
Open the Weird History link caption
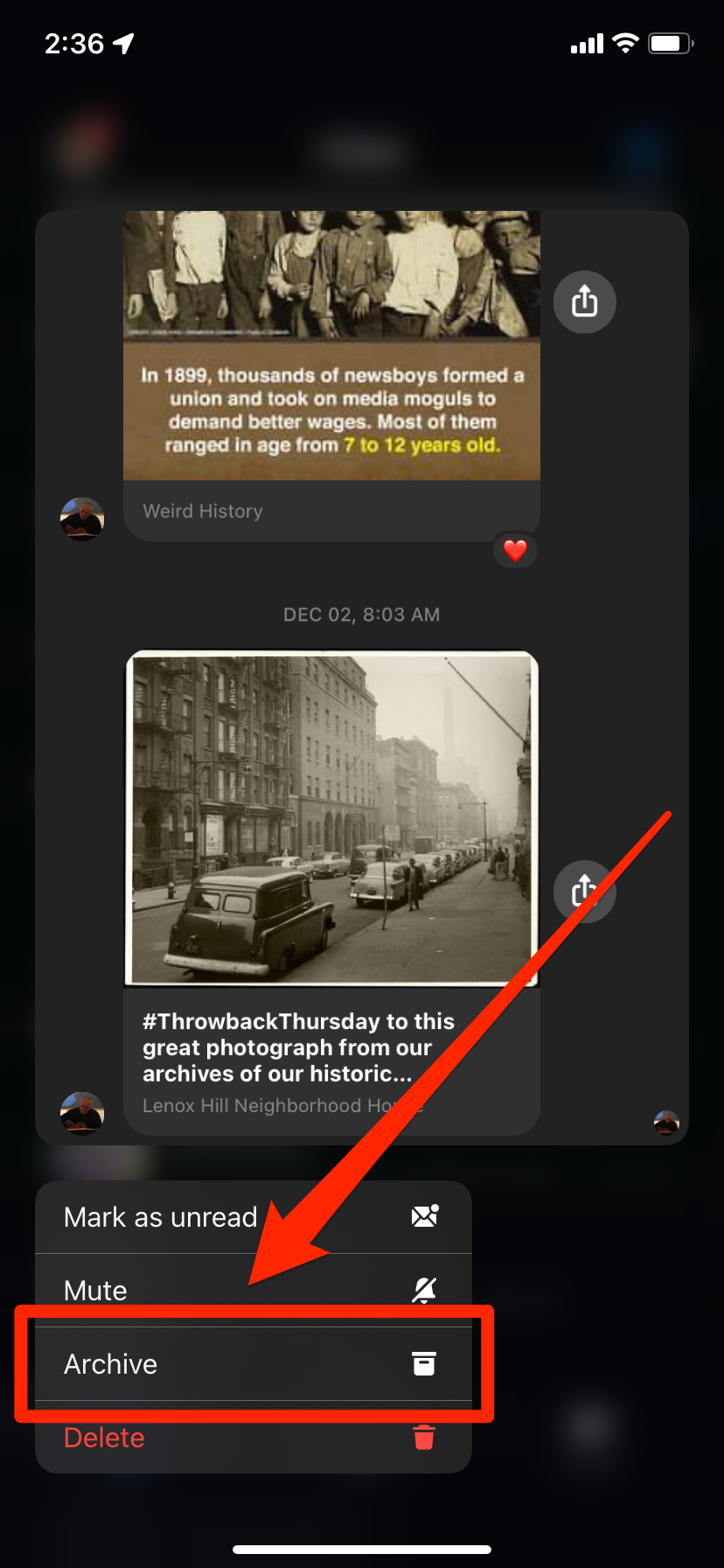[x=203, y=511]
